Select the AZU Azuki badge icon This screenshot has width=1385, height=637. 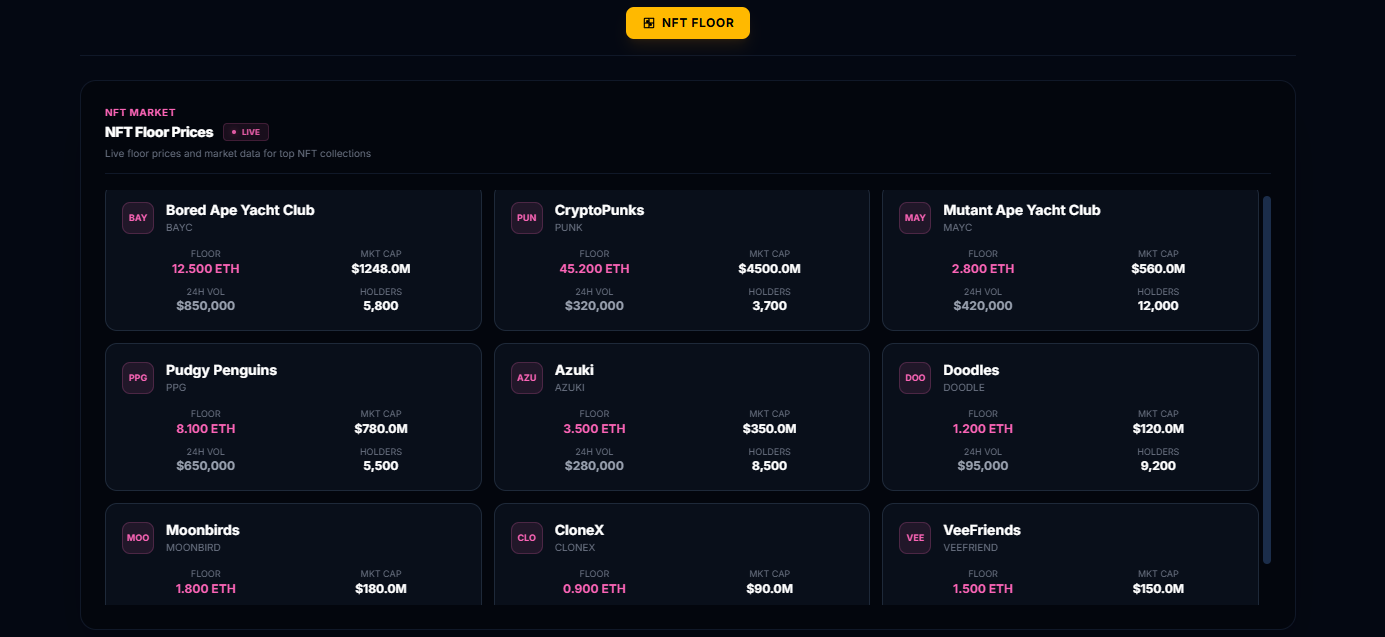coord(527,378)
